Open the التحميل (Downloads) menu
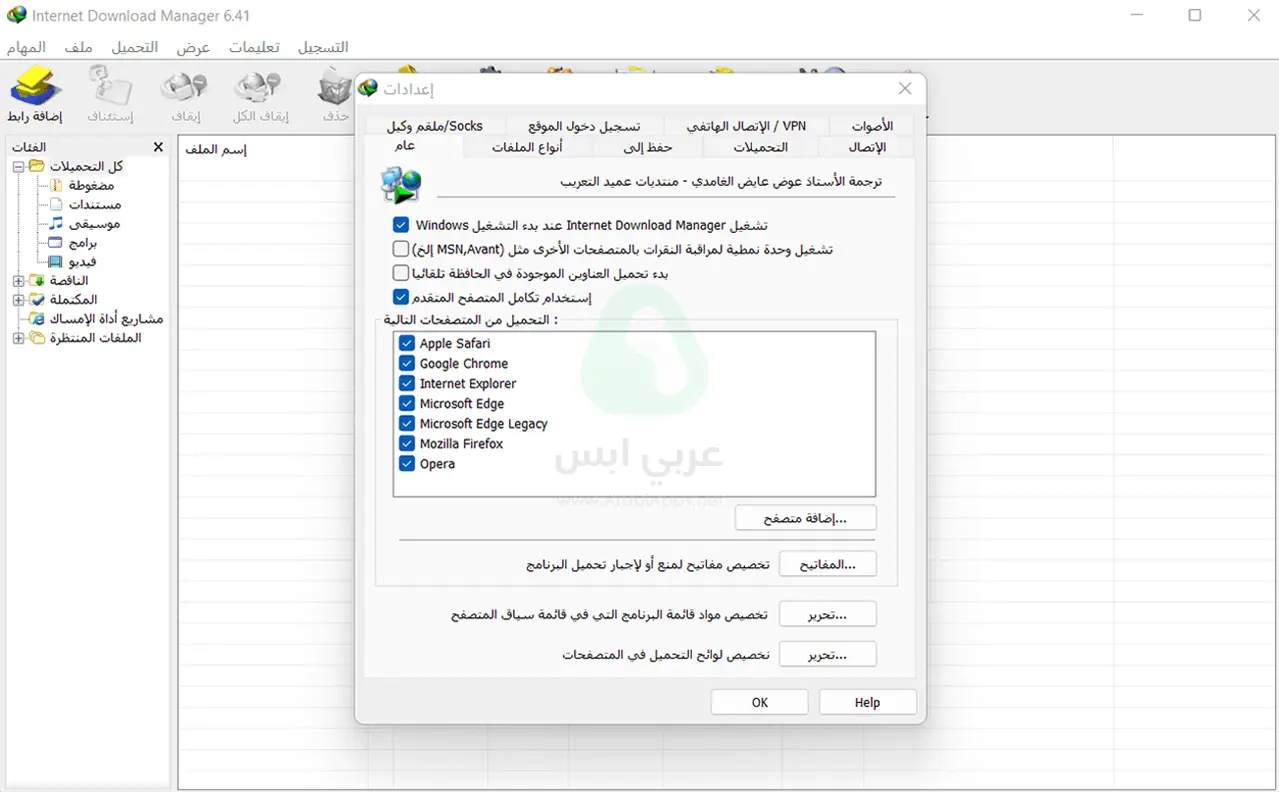This screenshot has height=792, width=1279. (x=134, y=47)
